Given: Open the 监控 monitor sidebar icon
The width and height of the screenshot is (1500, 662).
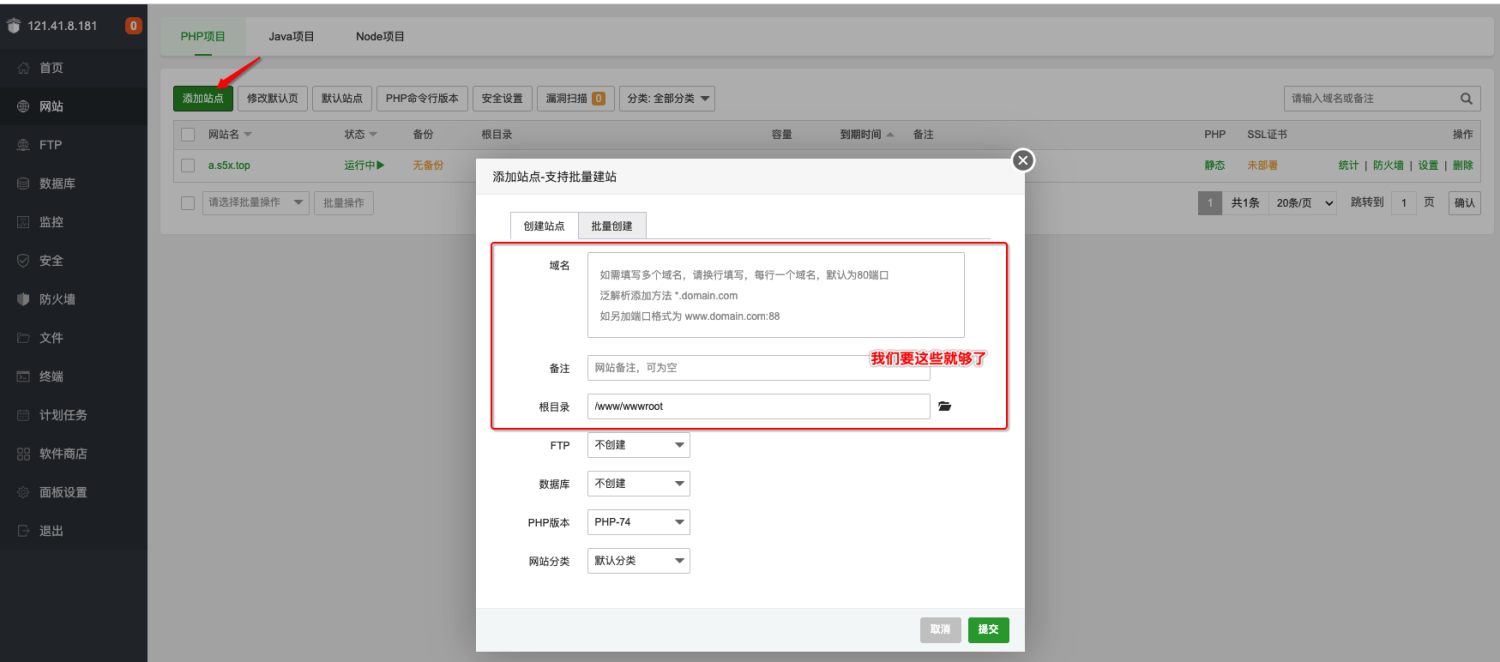Looking at the screenshot, I should (x=23, y=222).
